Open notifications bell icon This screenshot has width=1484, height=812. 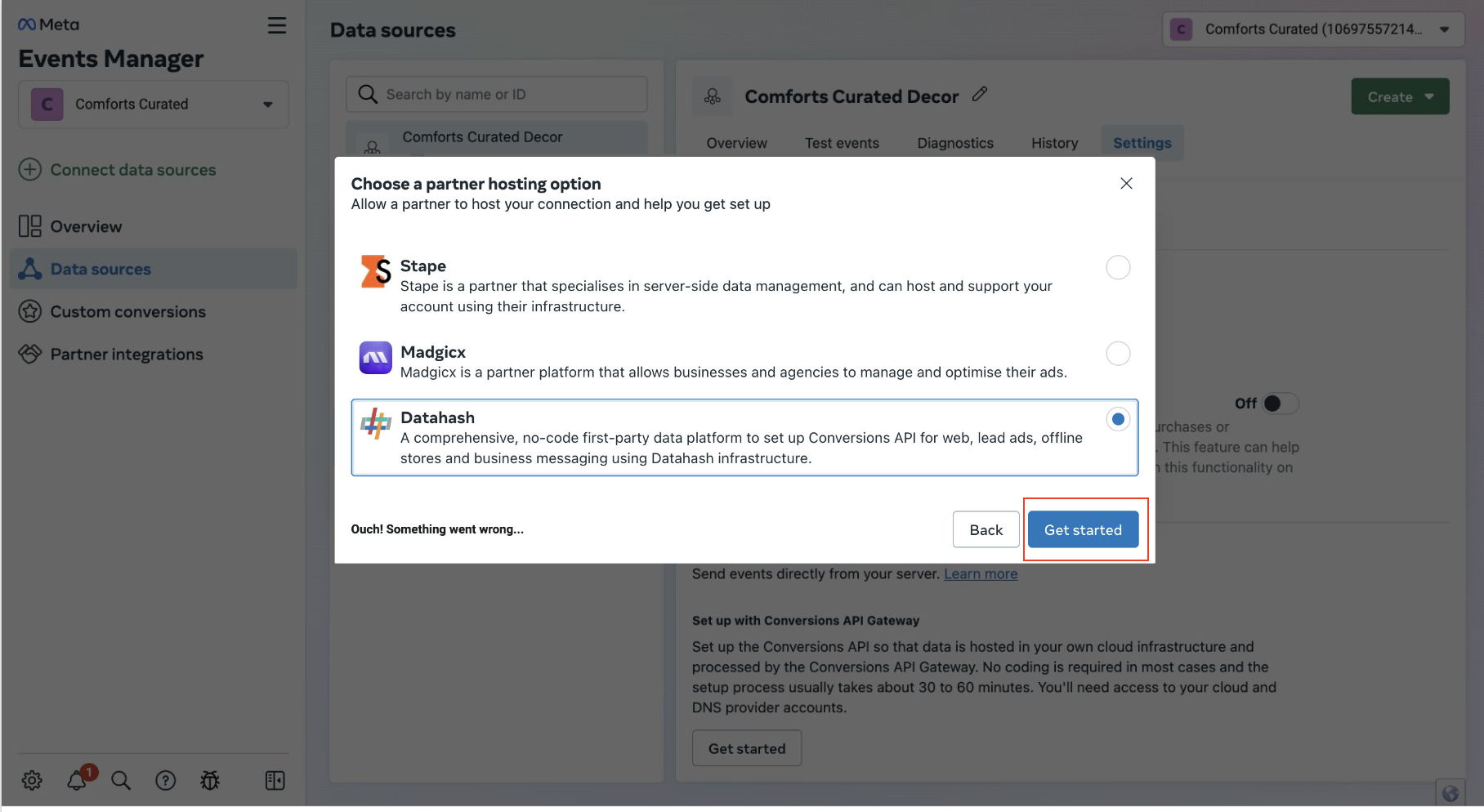[78, 780]
